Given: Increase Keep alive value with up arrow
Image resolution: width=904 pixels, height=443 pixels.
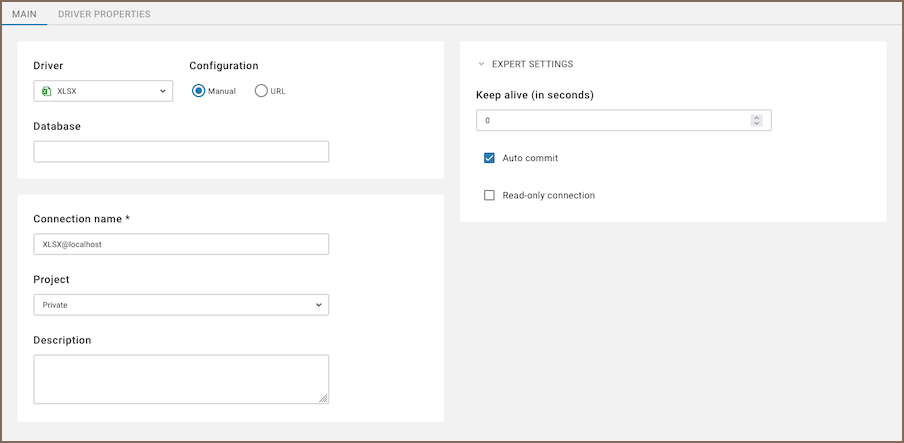Looking at the screenshot, I should click(x=756, y=117).
